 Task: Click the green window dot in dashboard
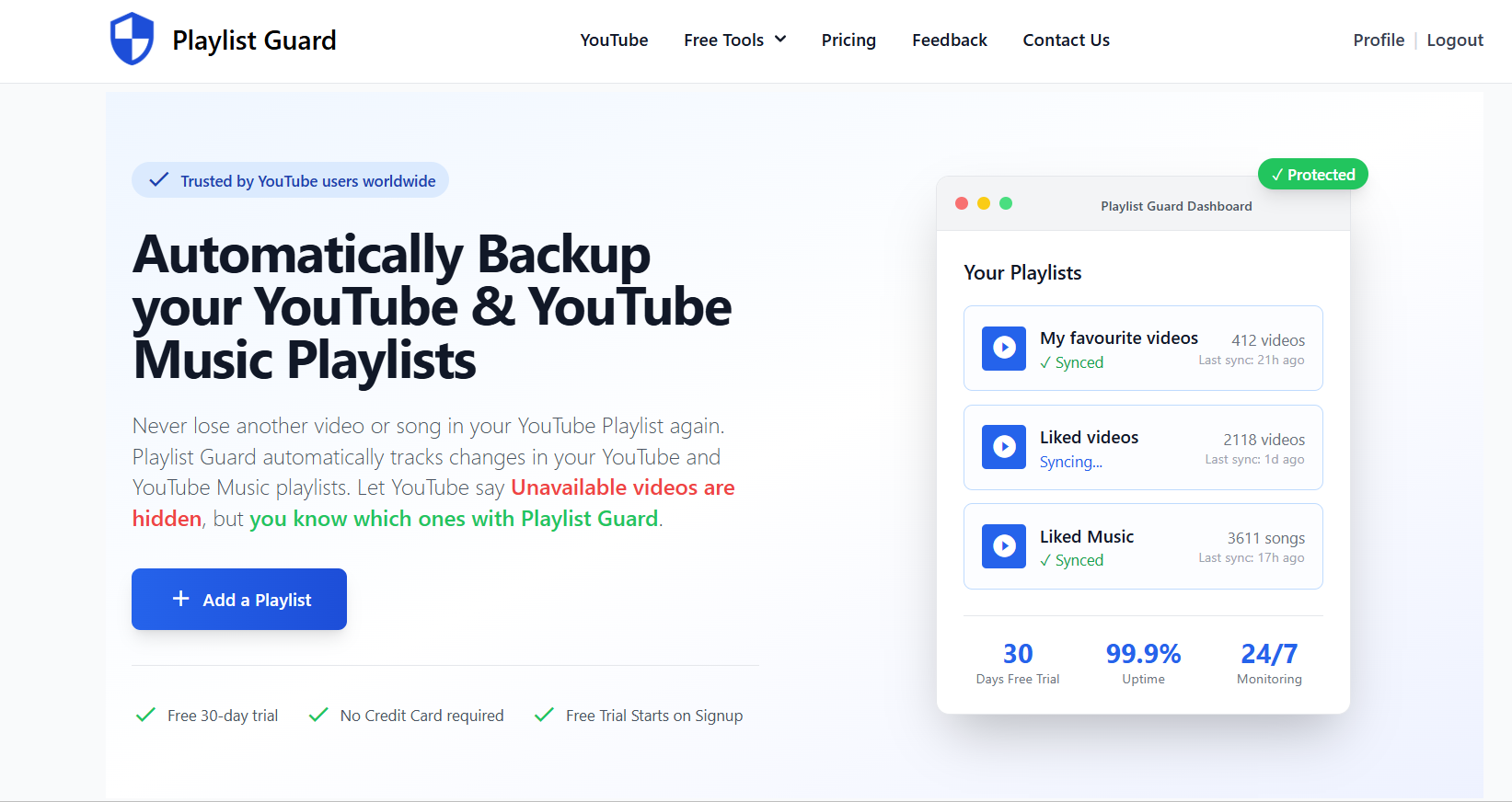click(1006, 203)
